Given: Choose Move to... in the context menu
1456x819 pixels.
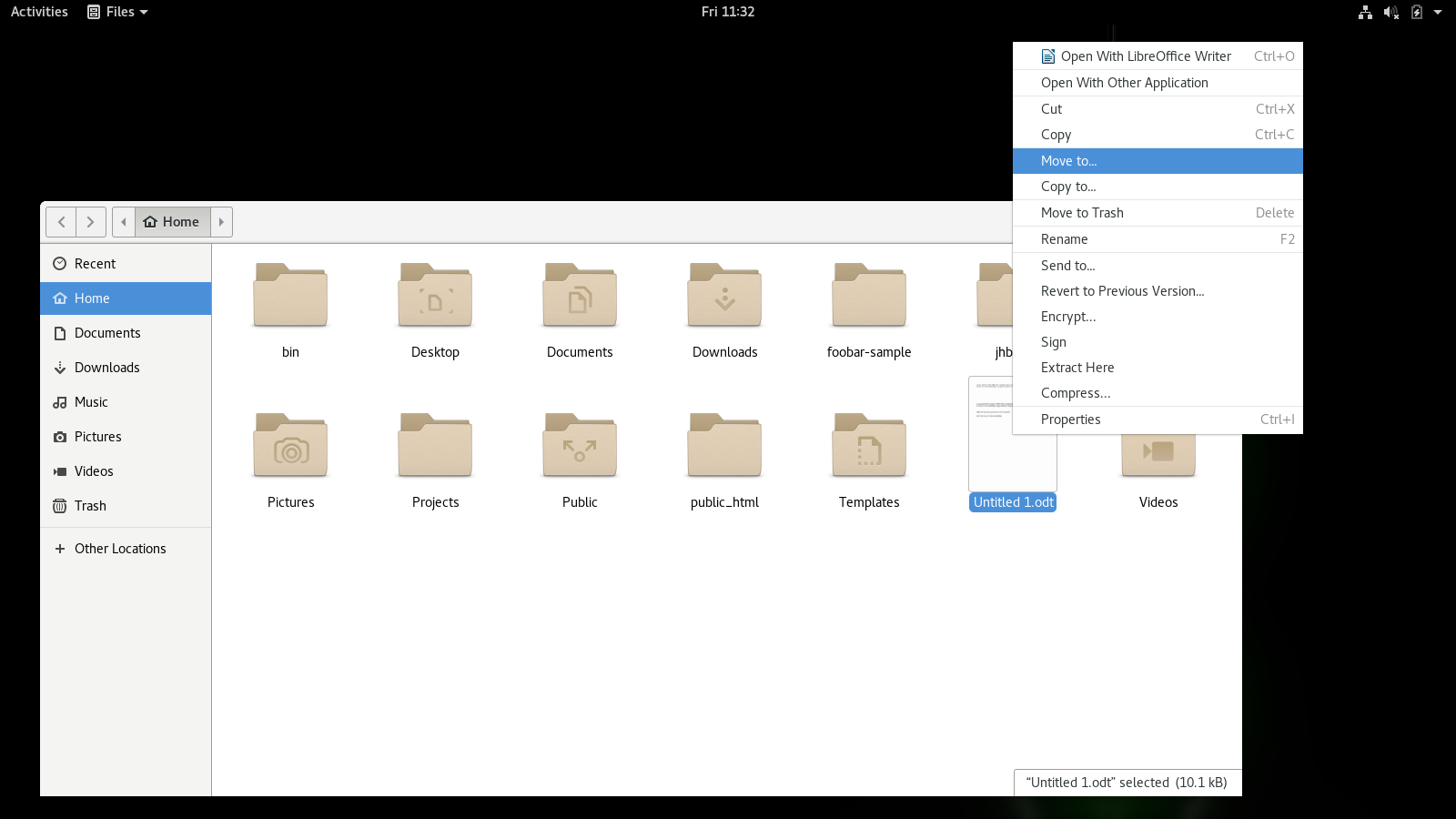Looking at the screenshot, I should (x=1068, y=161).
